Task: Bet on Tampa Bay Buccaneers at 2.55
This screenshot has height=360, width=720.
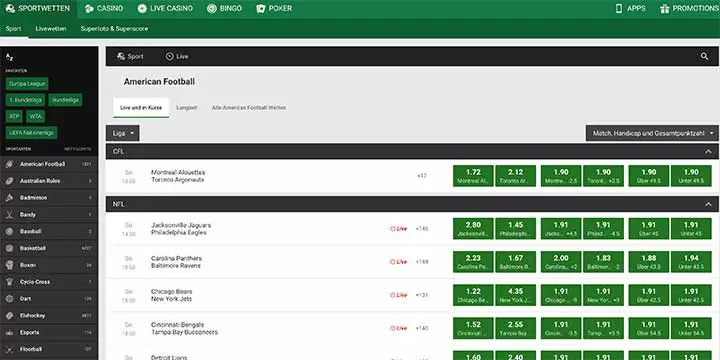Action: point(515,328)
